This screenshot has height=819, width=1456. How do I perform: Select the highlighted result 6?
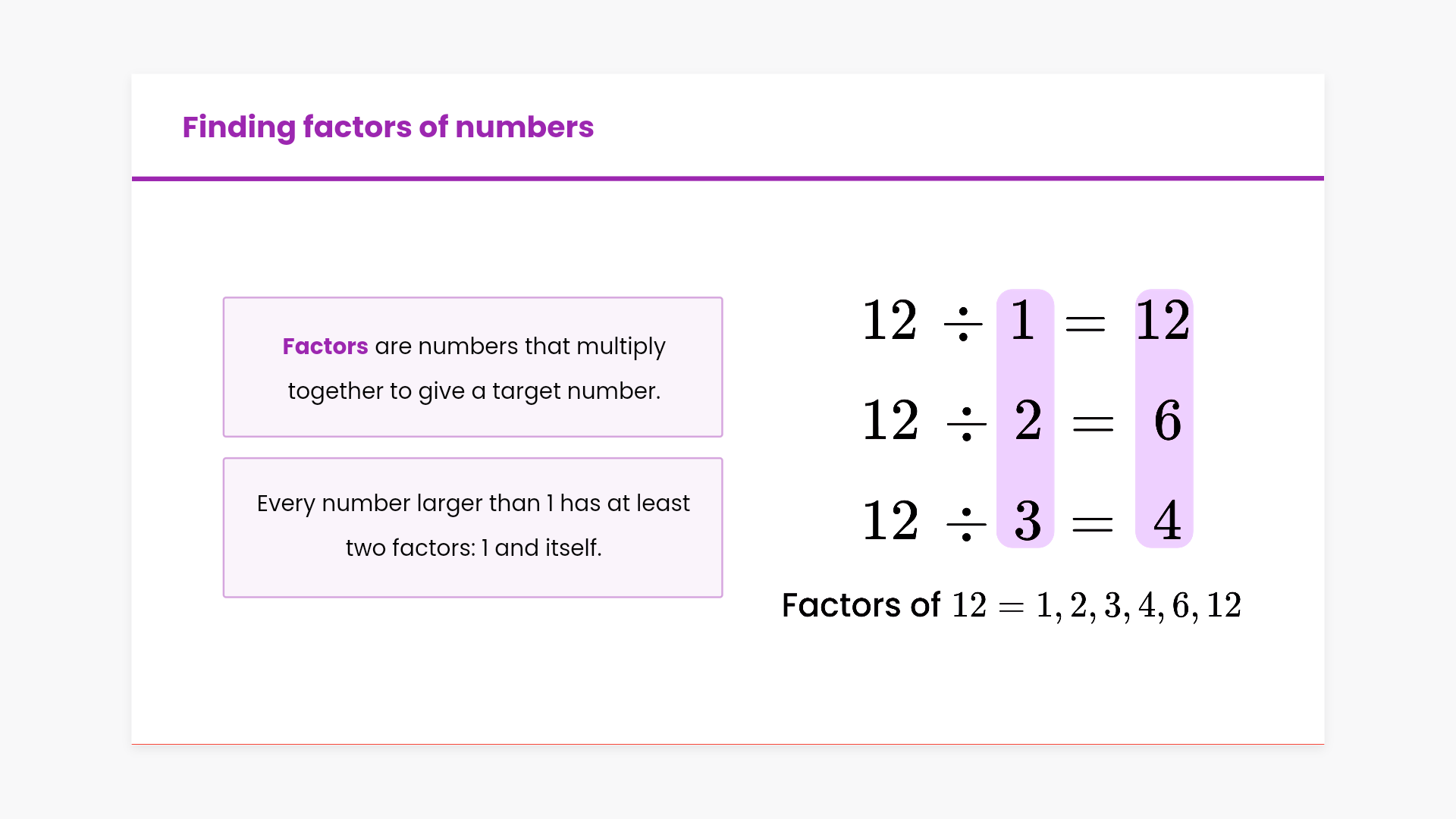[x=1167, y=420]
